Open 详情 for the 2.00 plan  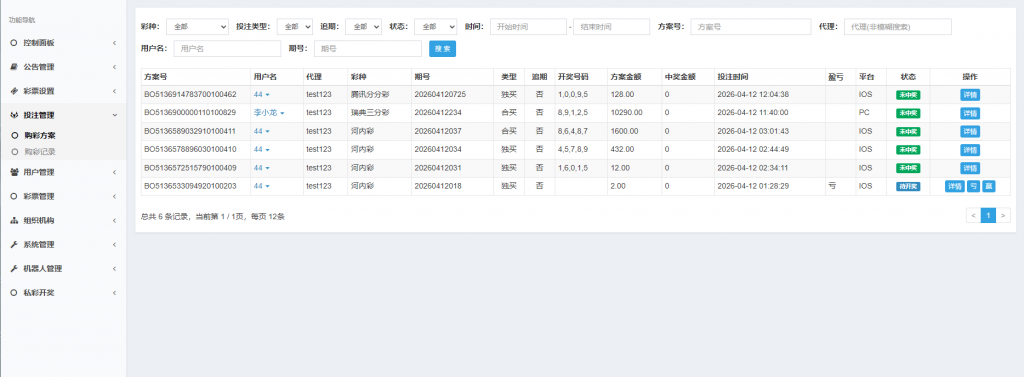(x=954, y=186)
